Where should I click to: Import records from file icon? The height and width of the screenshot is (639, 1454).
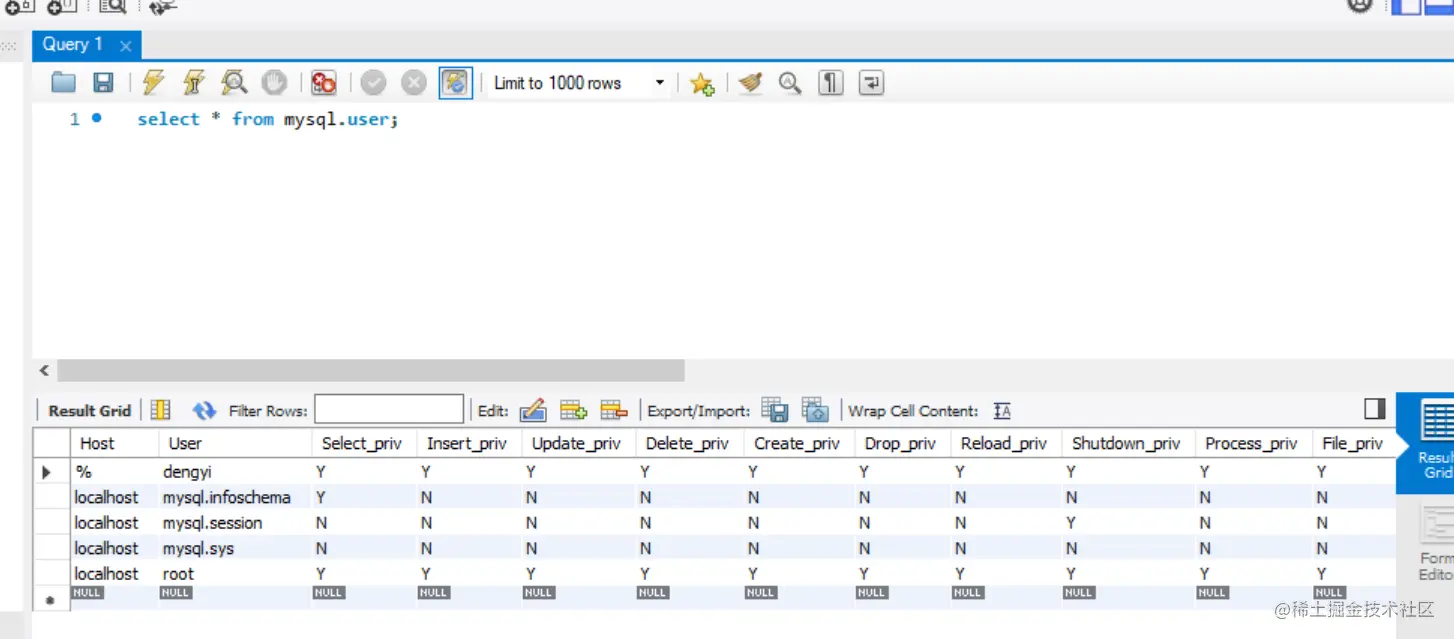point(815,409)
